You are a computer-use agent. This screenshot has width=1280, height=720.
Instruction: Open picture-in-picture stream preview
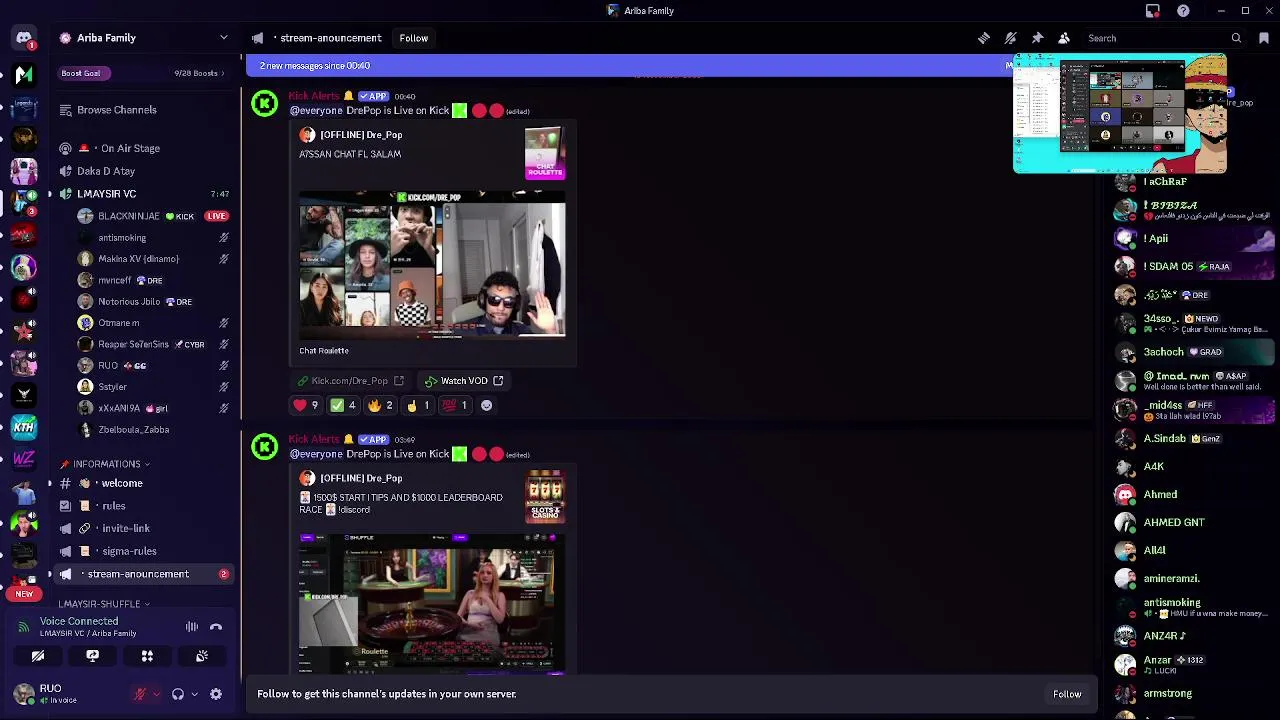(x=1120, y=114)
